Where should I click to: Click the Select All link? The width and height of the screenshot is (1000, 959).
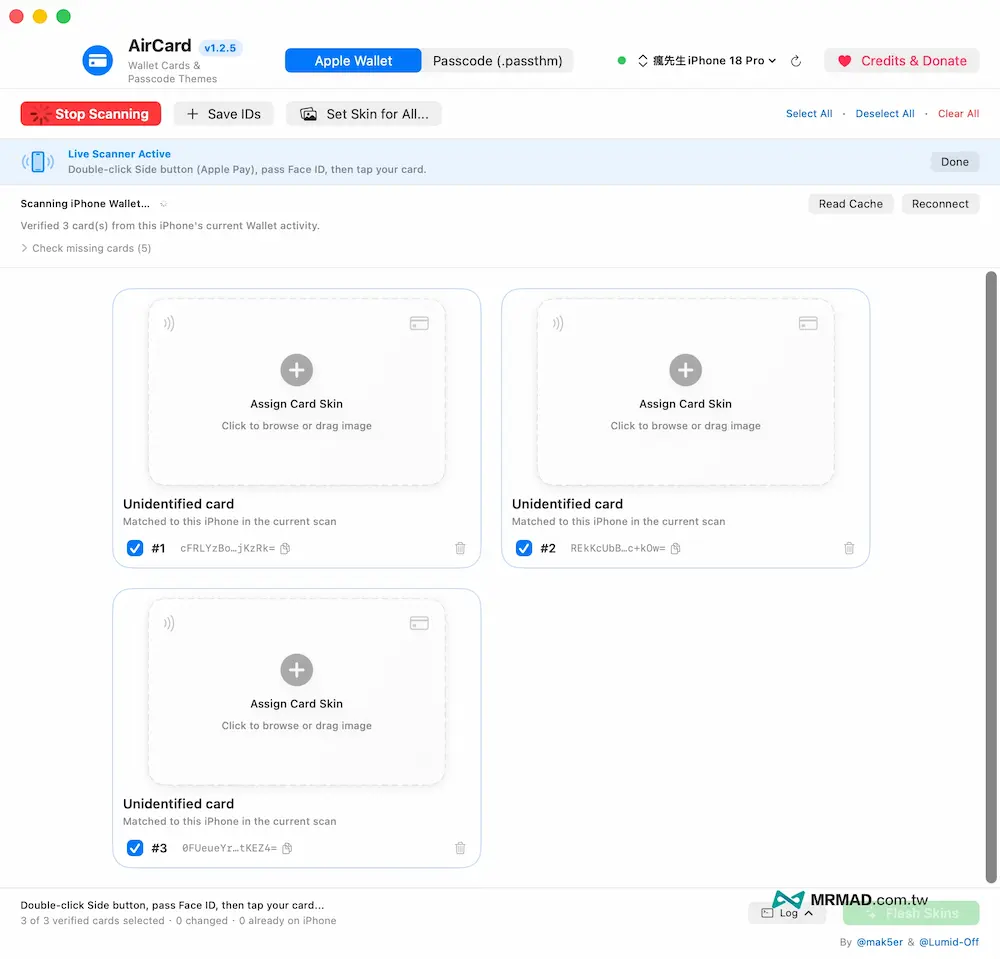click(x=809, y=113)
